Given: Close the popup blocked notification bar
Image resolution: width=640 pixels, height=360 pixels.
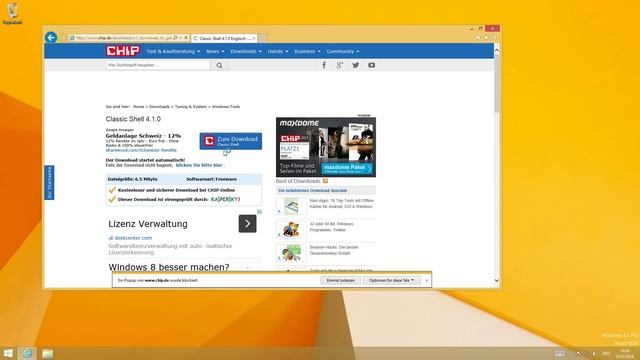Looking at the screenshot, I should (427, 280).
